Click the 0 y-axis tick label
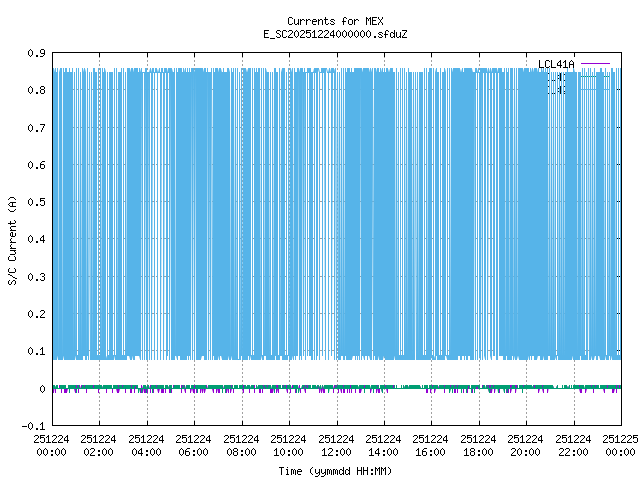 click(x=42, y=389)
